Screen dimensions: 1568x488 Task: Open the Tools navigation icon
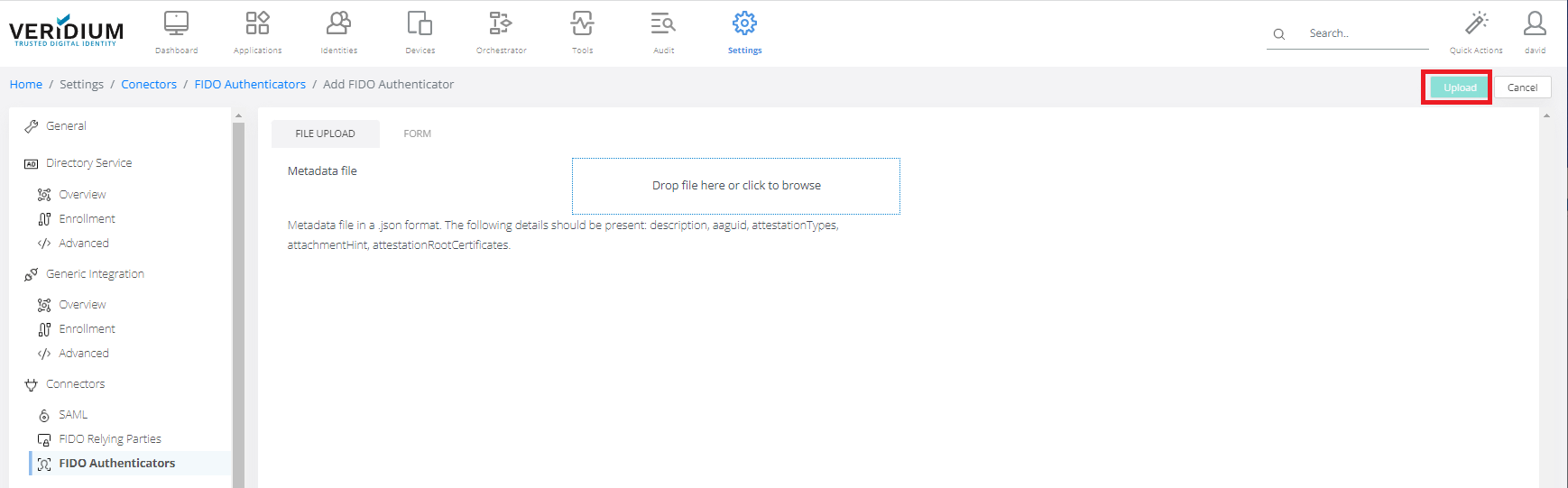pos(582,23)
